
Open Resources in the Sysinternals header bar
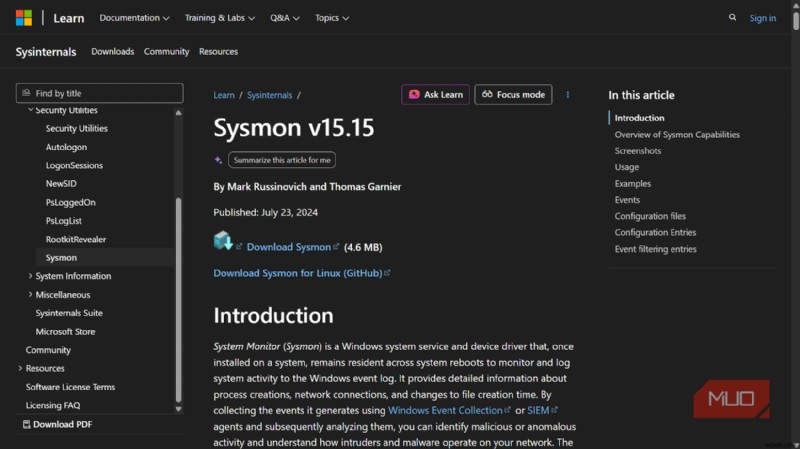218,52
